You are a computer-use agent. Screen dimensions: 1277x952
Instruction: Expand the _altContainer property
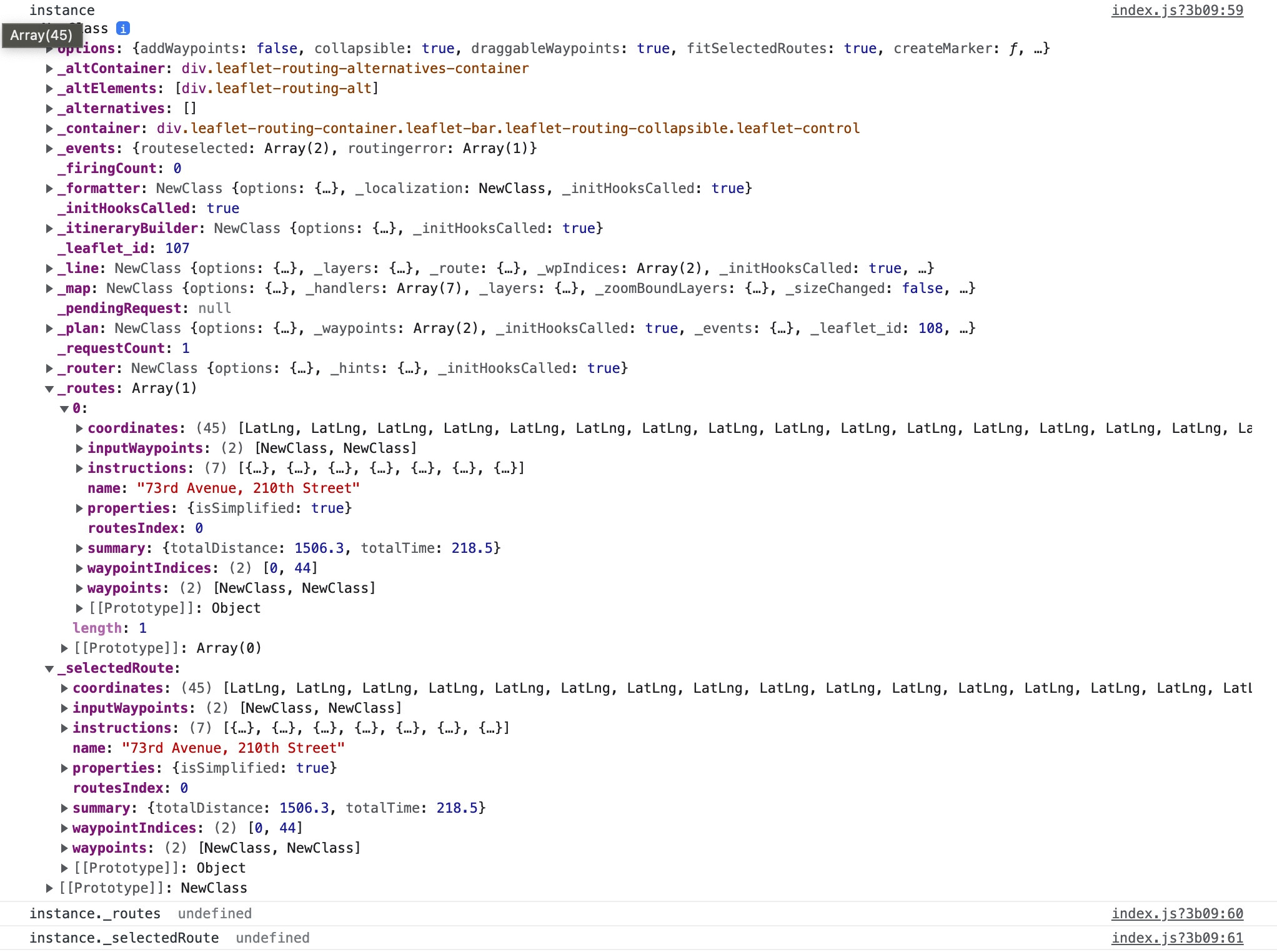(x=49, y=68)
